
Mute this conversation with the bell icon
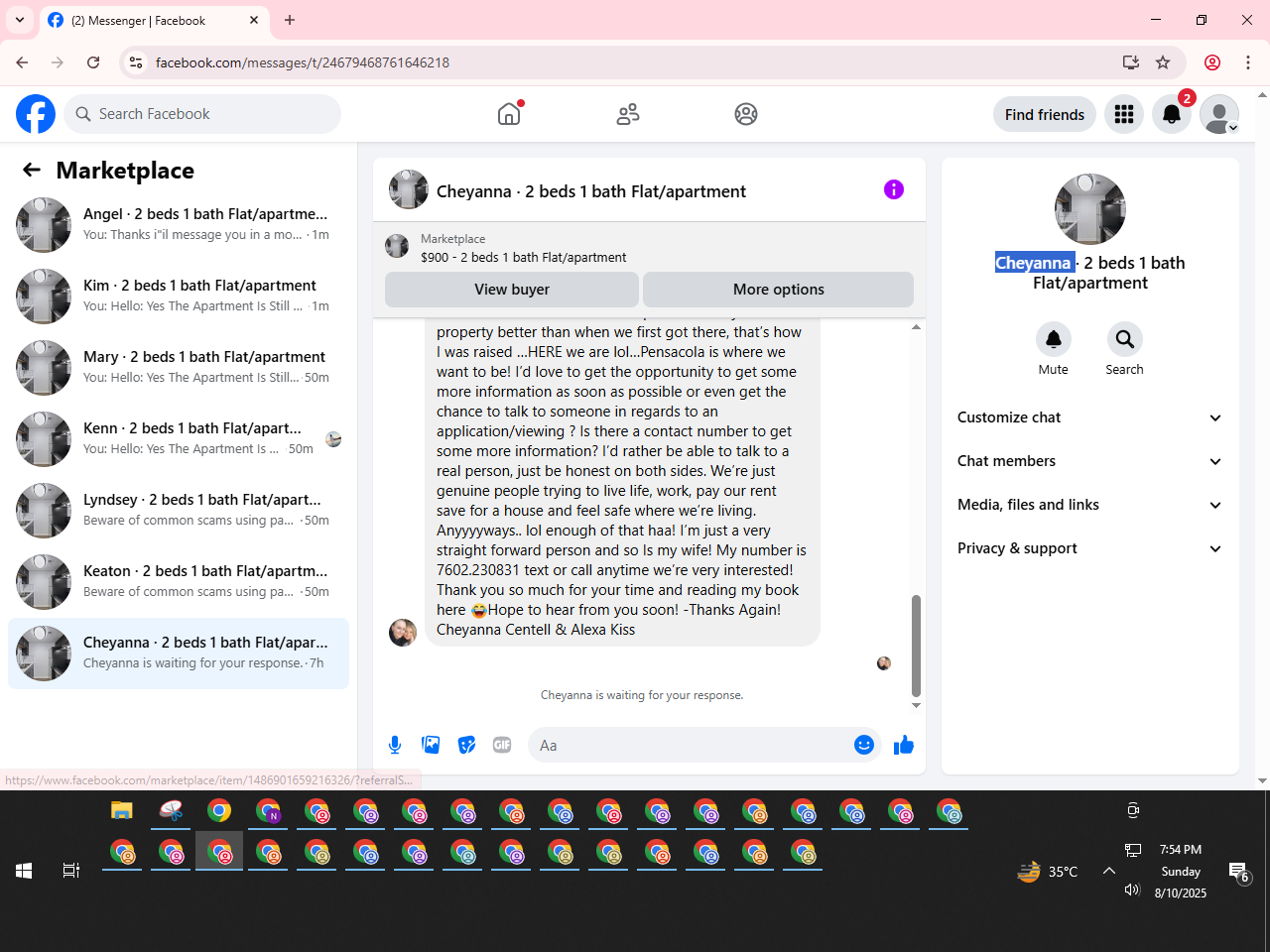click(1054, 339)
